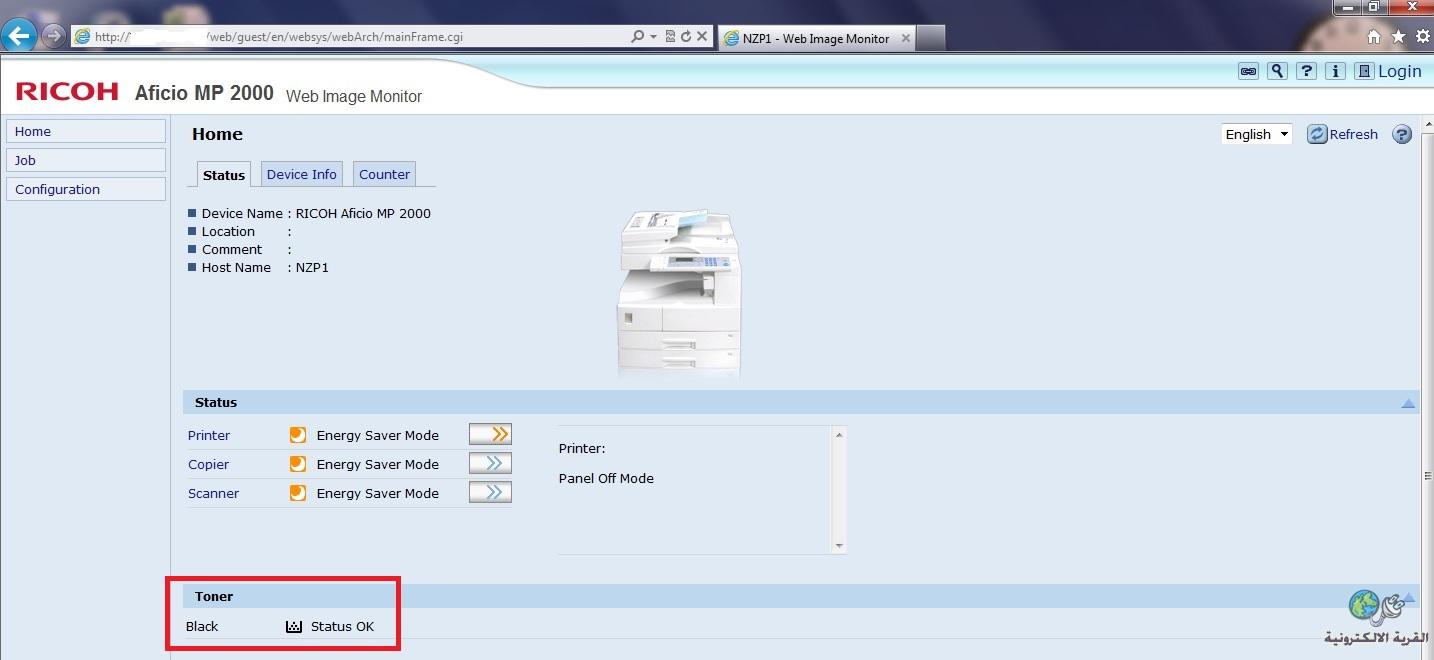Click the Host Name NZP1 value
The height and width of the screenshot is (660, 1434).
tap(312, 267)
